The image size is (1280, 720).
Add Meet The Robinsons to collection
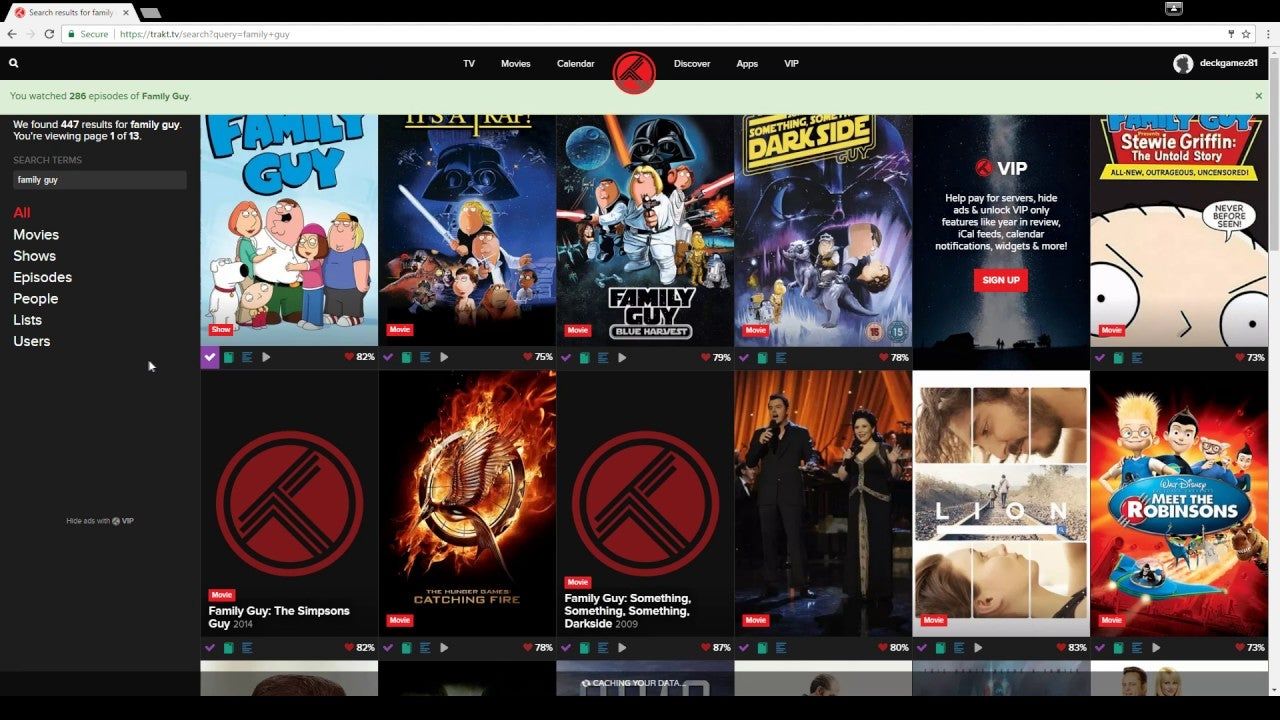pos(1121,647)
